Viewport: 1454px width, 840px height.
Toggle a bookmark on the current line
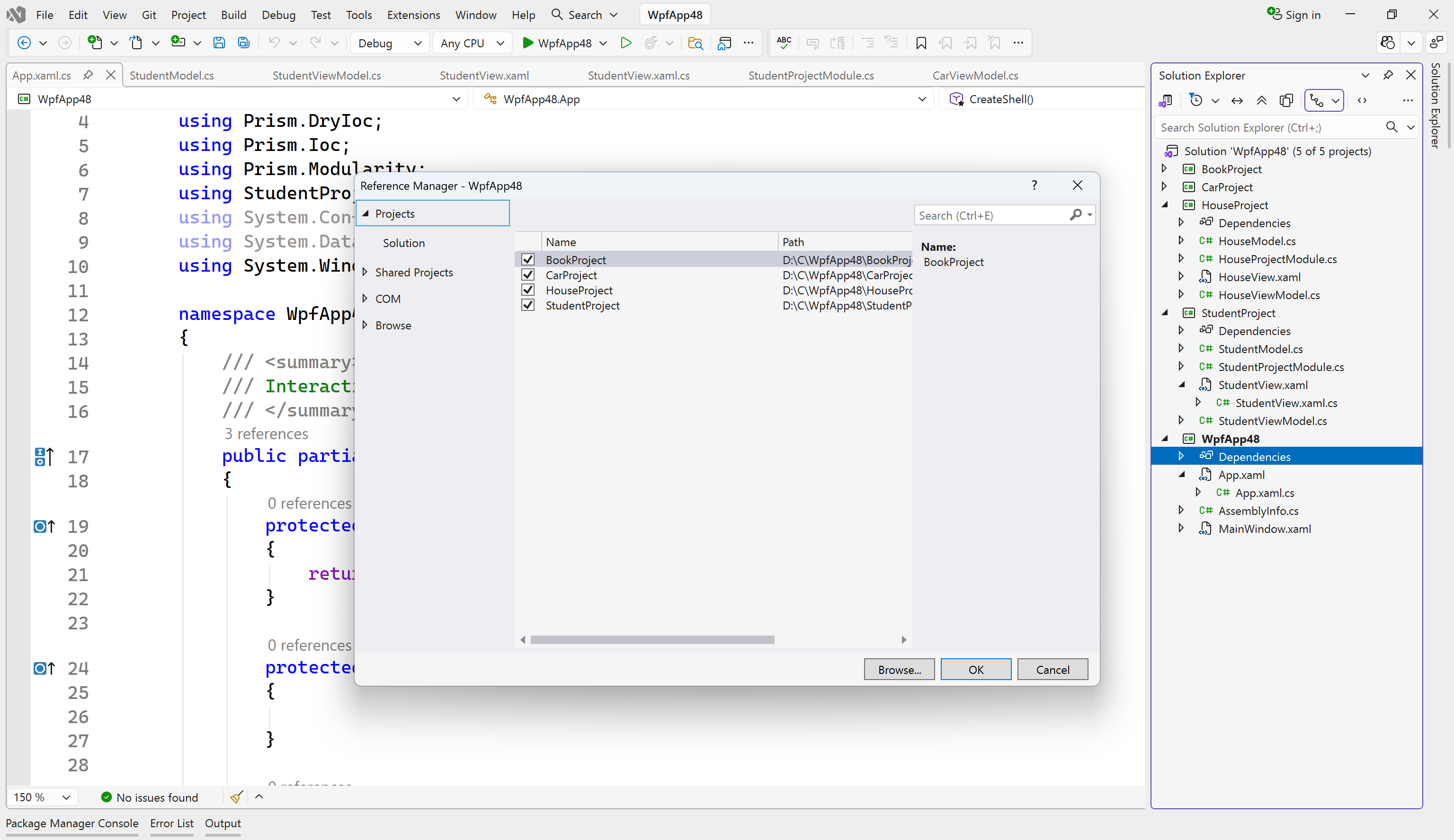(921, 42)
